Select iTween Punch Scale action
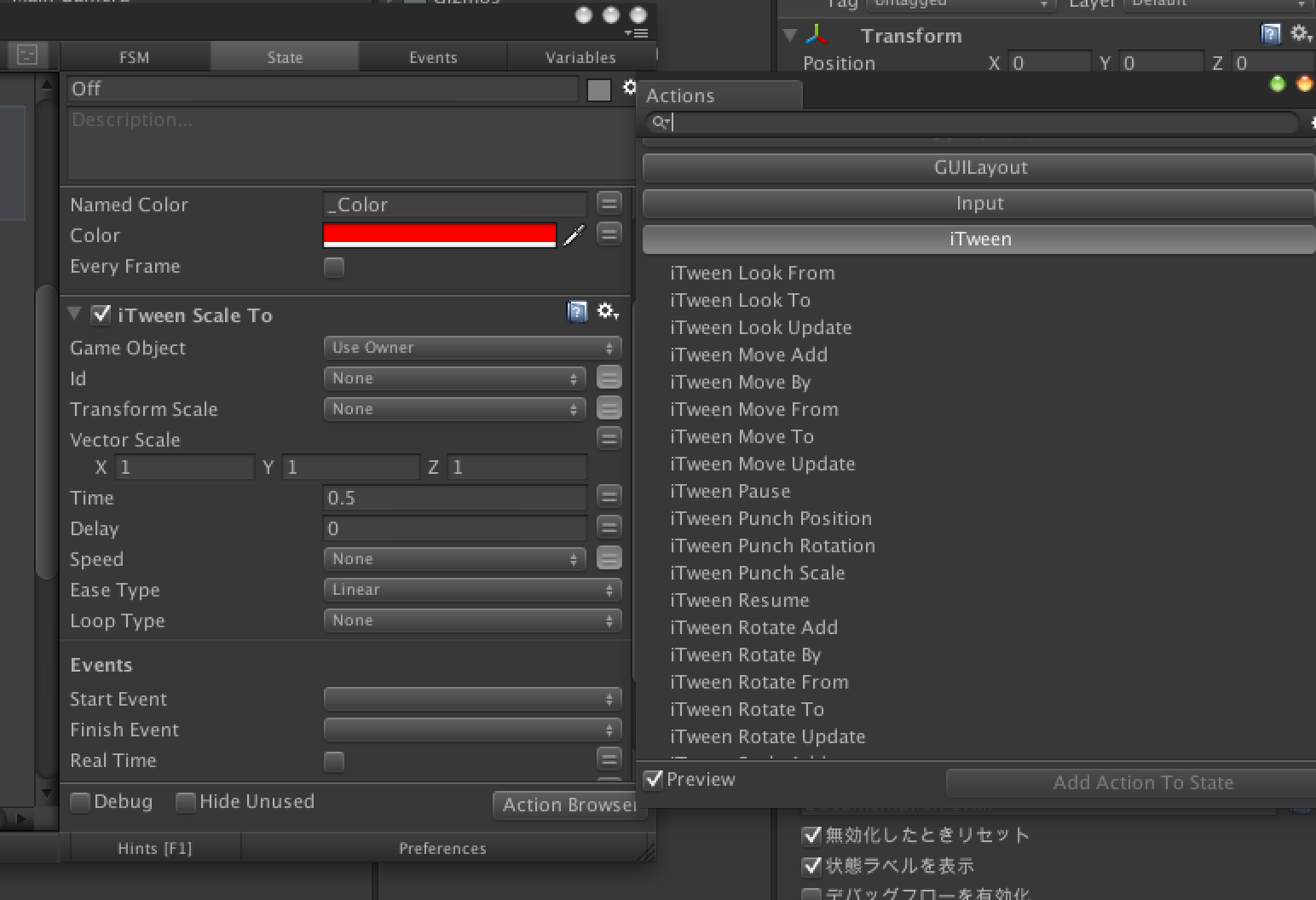Viewport: 1316px width, 900px height. (x=758, y=573)
